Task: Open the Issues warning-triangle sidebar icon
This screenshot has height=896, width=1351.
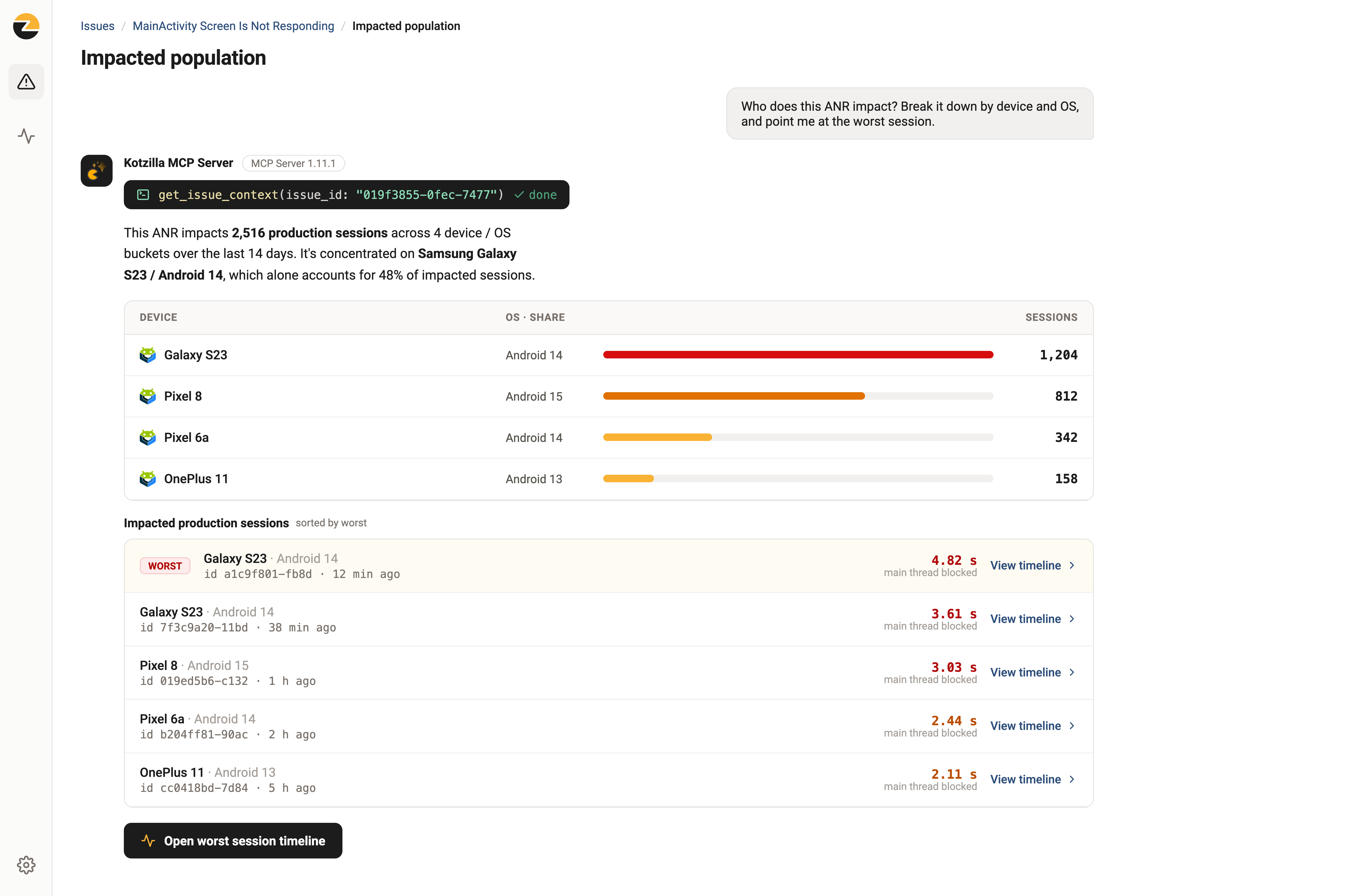Action: (x=26, y=82)
